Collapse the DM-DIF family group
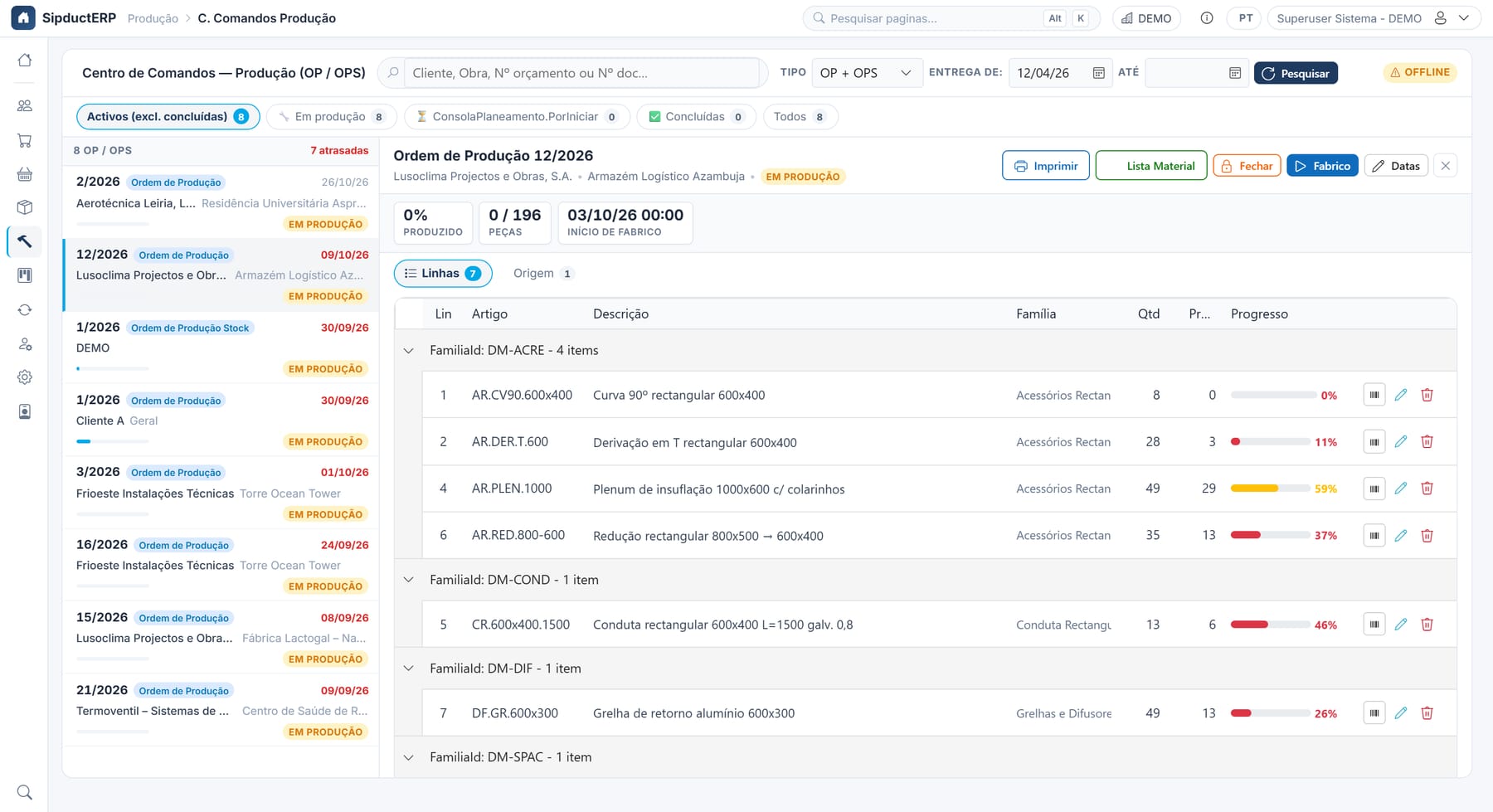This screenshot has width=1493, height=812. [x=408, y=669]
